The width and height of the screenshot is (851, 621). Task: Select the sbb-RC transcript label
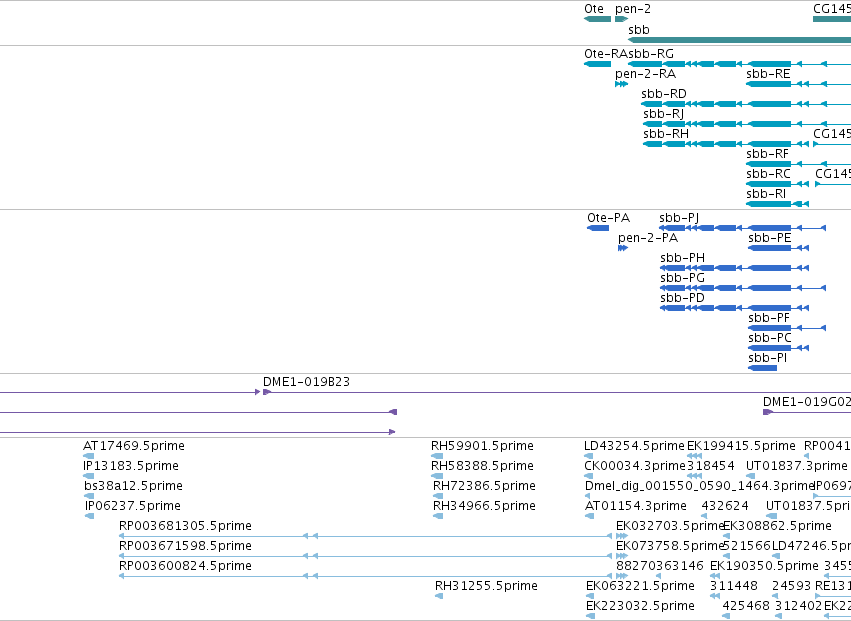[769, 174]
